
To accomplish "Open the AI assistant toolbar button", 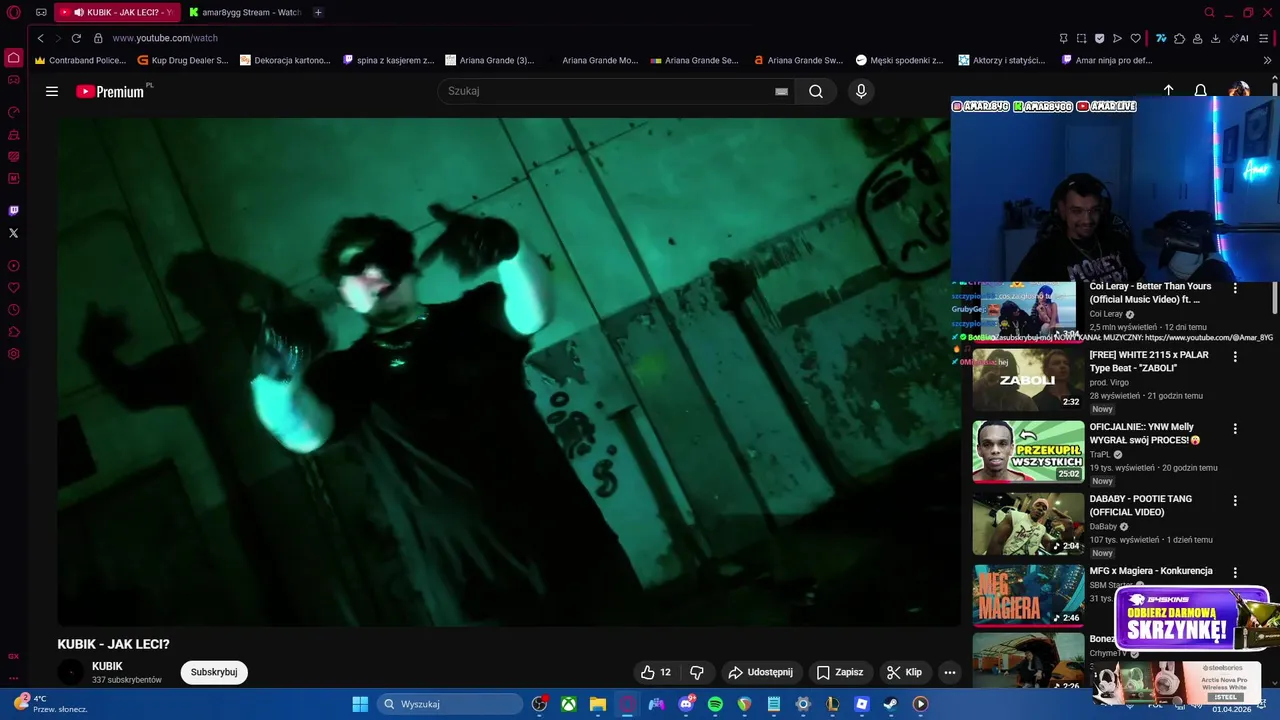I will pos(1239,38).
